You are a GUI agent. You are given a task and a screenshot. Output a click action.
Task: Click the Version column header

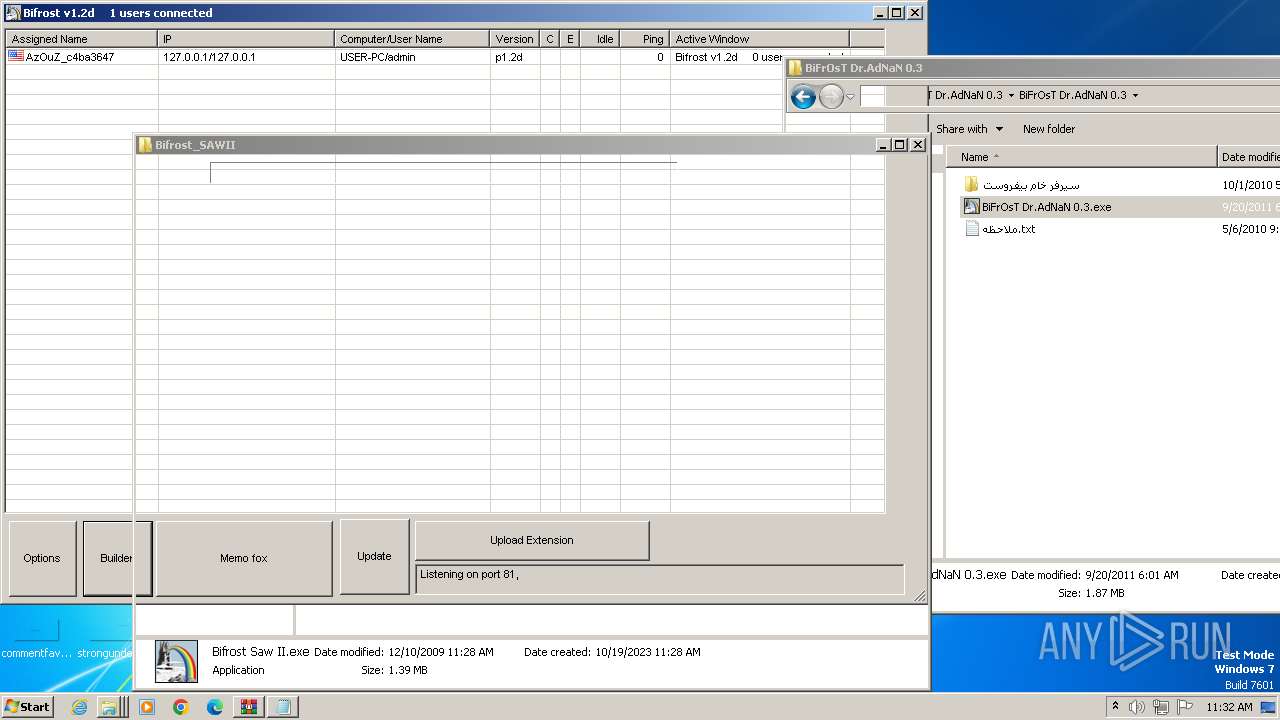tap(515, 39)
